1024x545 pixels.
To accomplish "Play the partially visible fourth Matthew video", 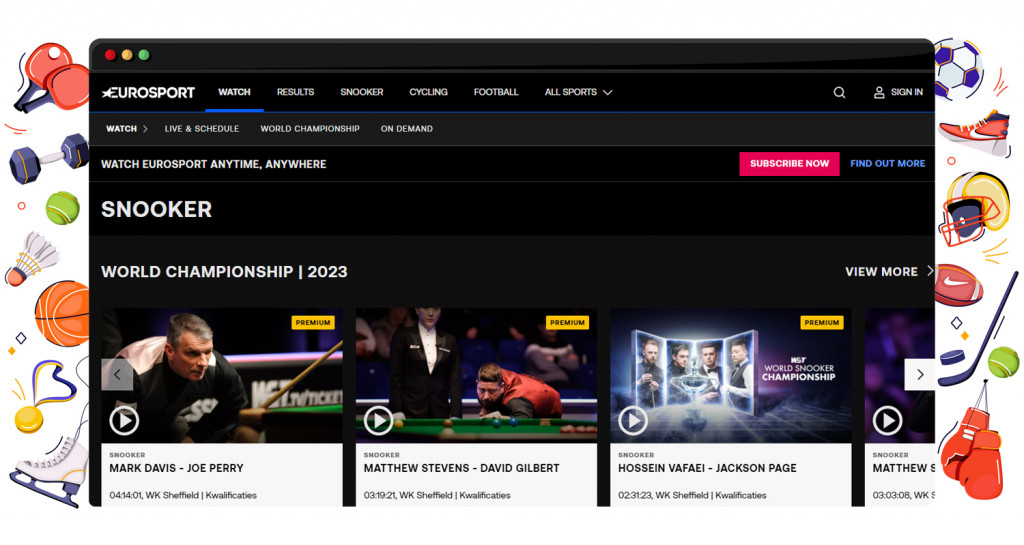I will [888, 420].
